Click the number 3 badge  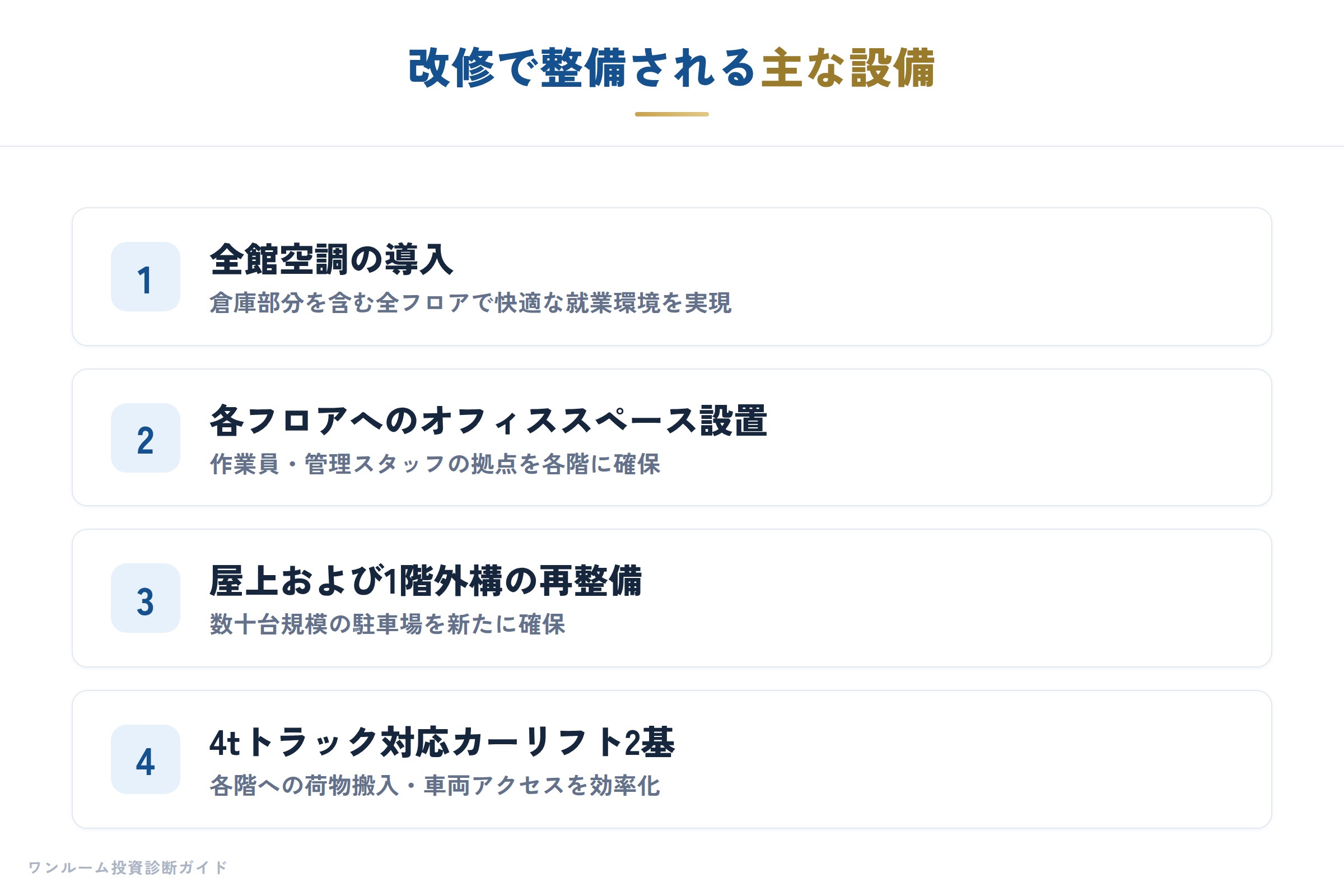[145, 598]
